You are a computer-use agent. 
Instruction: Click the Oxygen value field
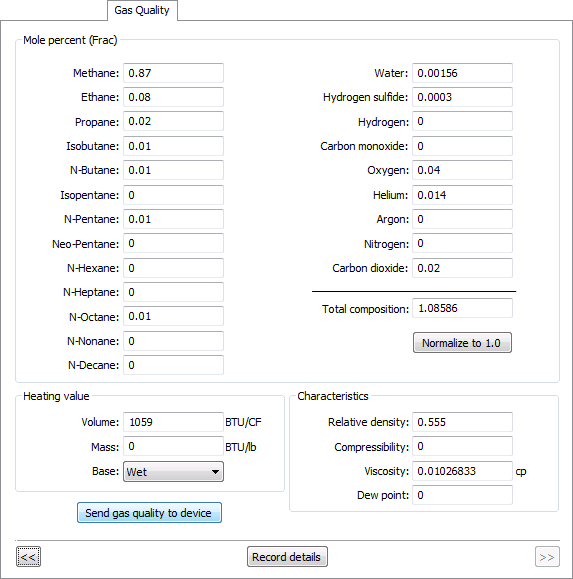coord(462,170)
